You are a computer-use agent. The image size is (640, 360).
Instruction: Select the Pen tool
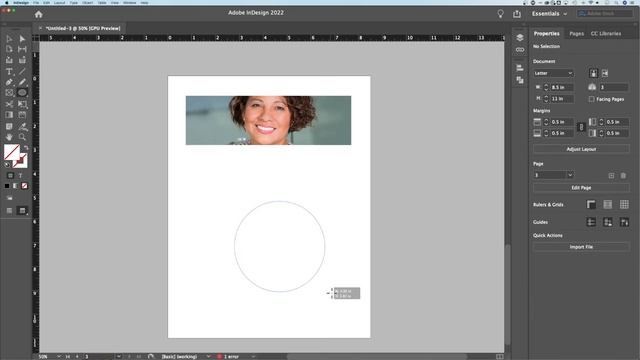point(9,82)
